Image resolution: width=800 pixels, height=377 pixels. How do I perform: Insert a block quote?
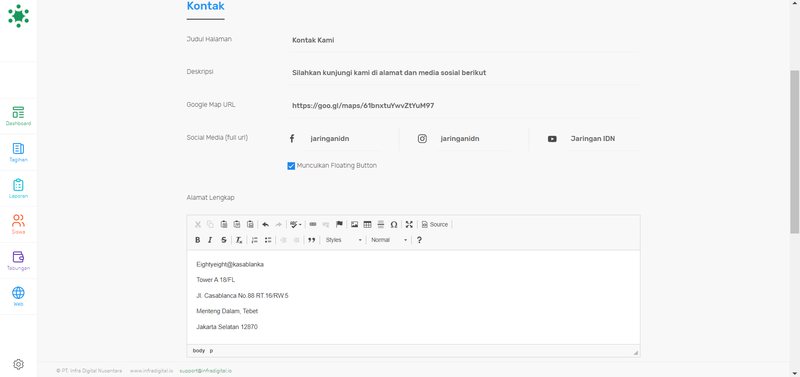click(311, 240)
